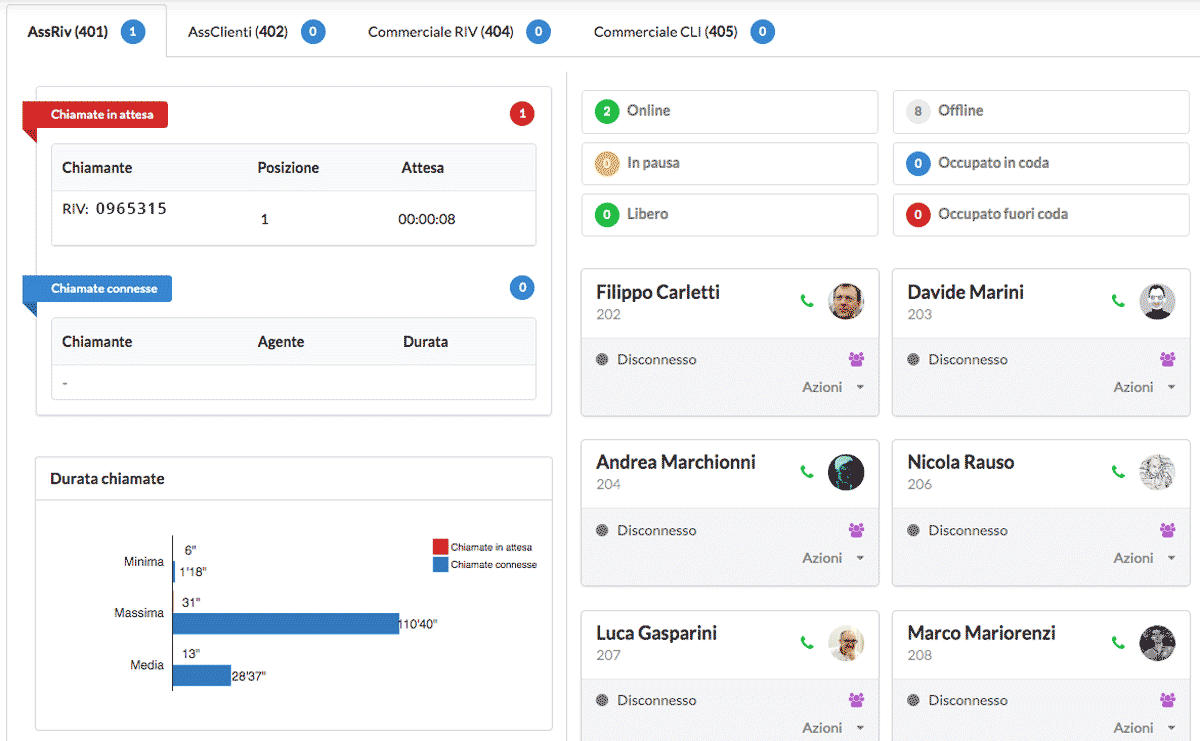Filter agents by Online status
Image resolution: width=1200 pixels, height=741 pixels.
pos(730,111)
